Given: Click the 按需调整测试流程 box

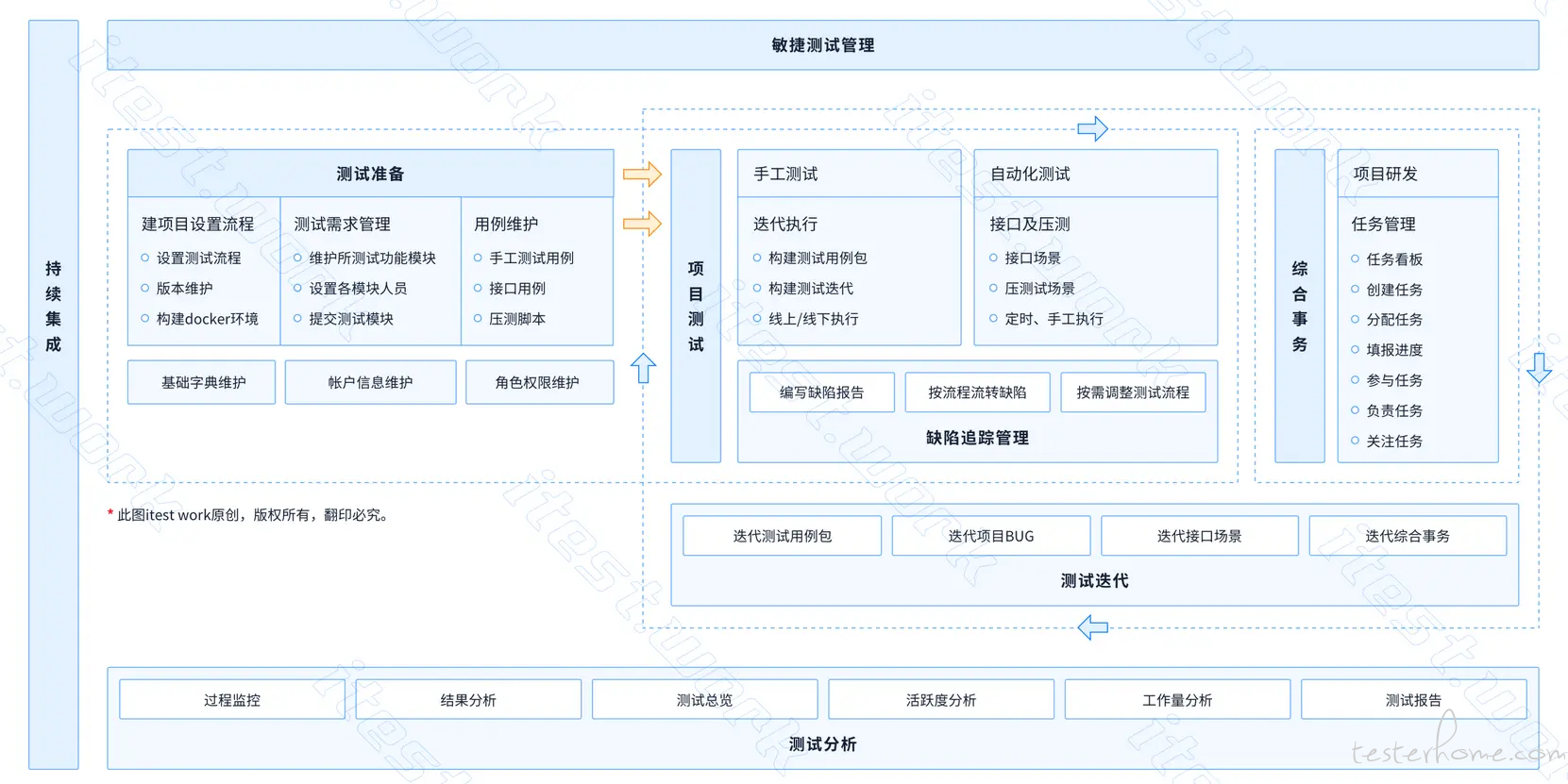Looking at the screenshot, I should (1133, 392).
